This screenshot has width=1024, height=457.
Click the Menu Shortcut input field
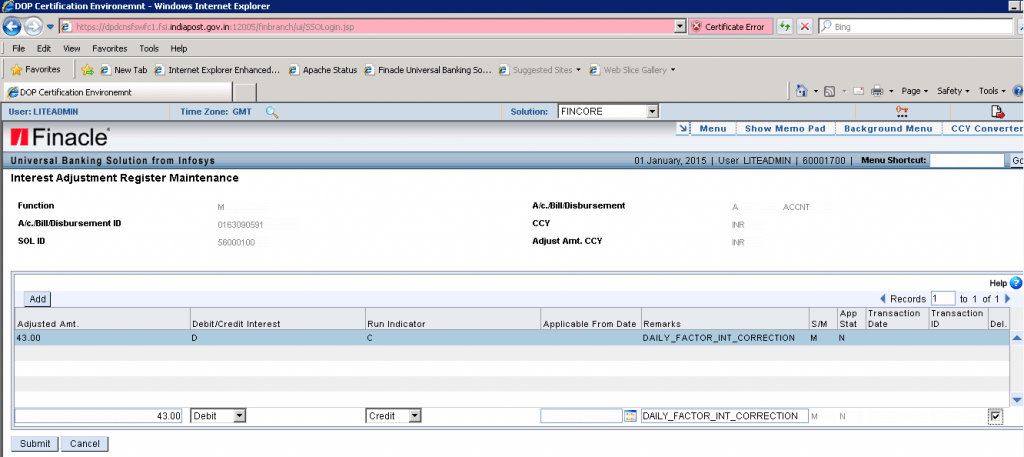966,160
